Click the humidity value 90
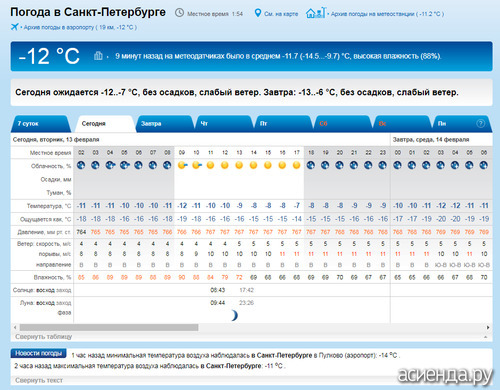This screenshot has width=500, height=390. [x=182, y=277]
